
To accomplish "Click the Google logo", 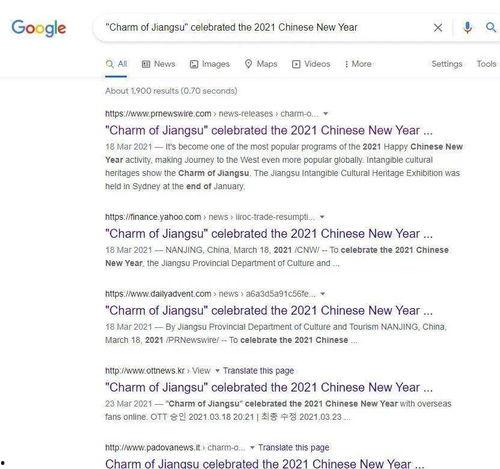I will (x=39, y=28).
